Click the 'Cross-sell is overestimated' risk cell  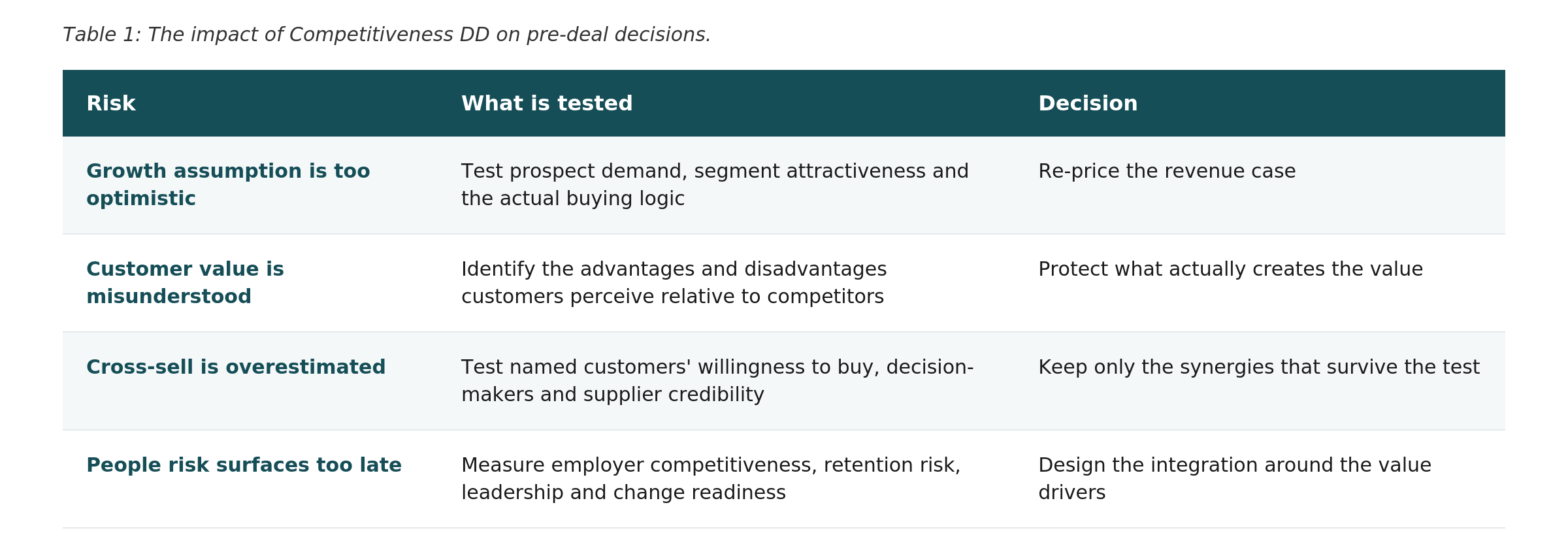(236, 367)
